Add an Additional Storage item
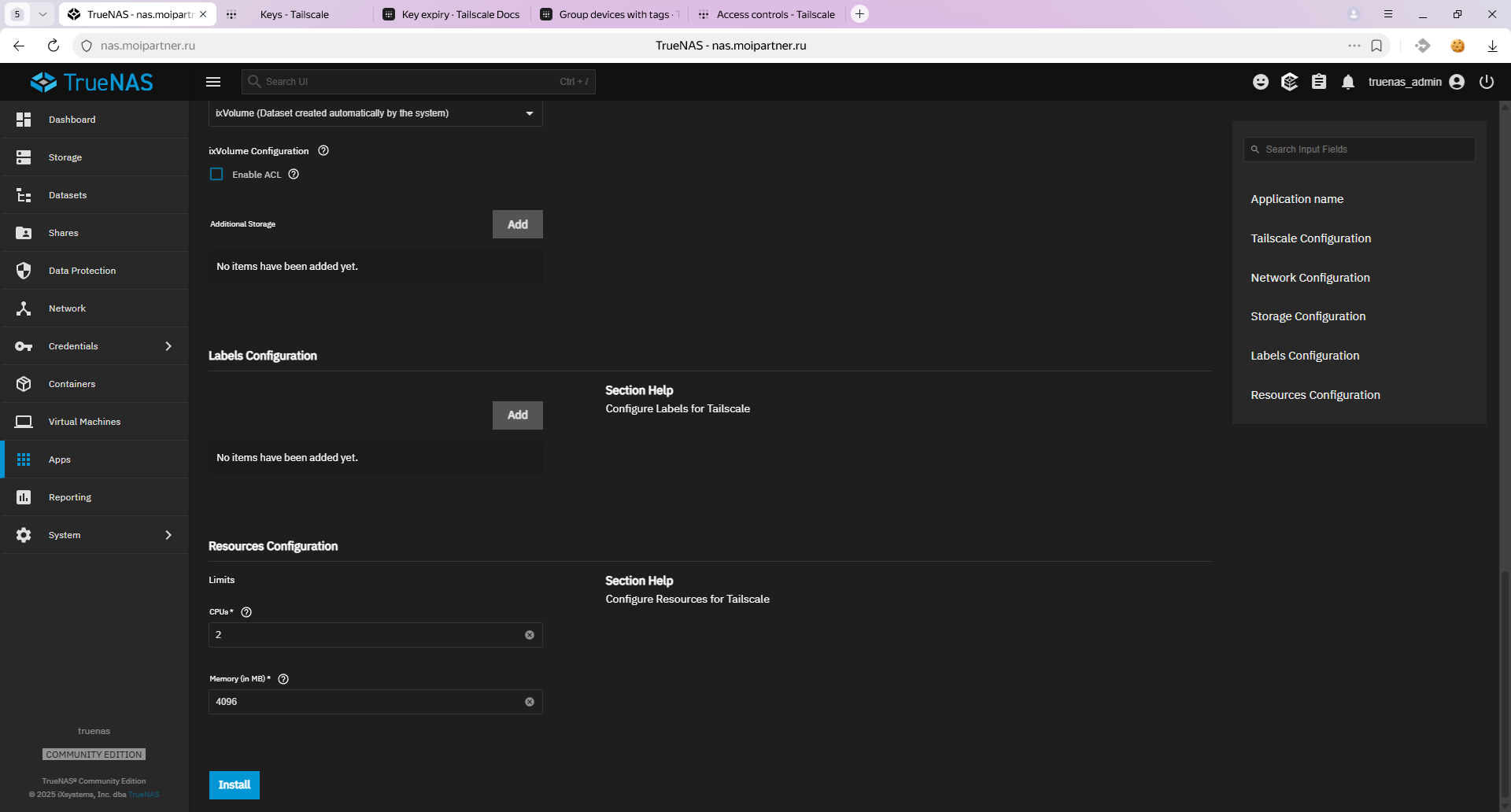1511x812 pixels. click(x=517, y=224)
